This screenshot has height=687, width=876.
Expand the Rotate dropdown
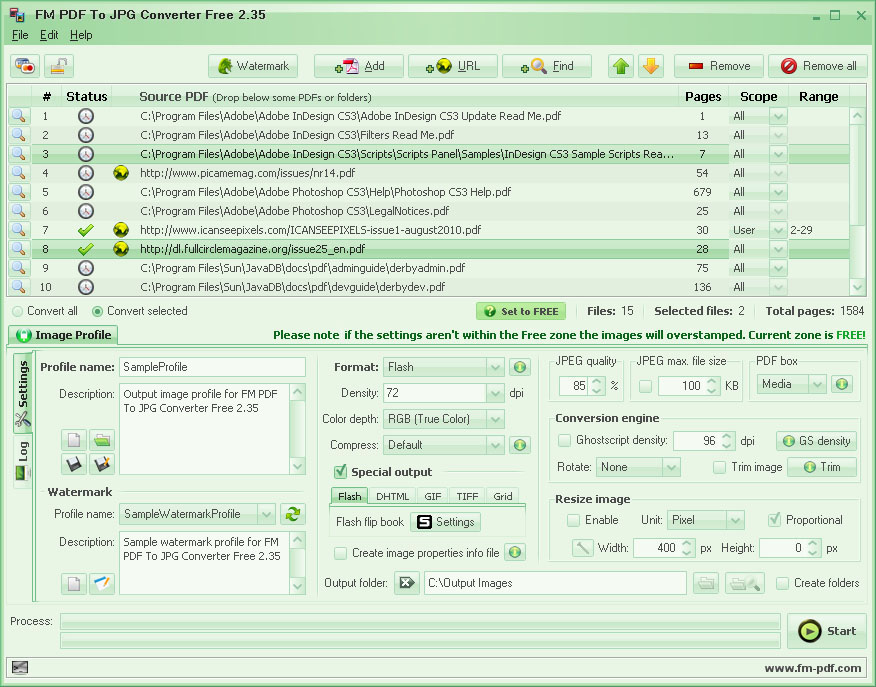[670, 467]
